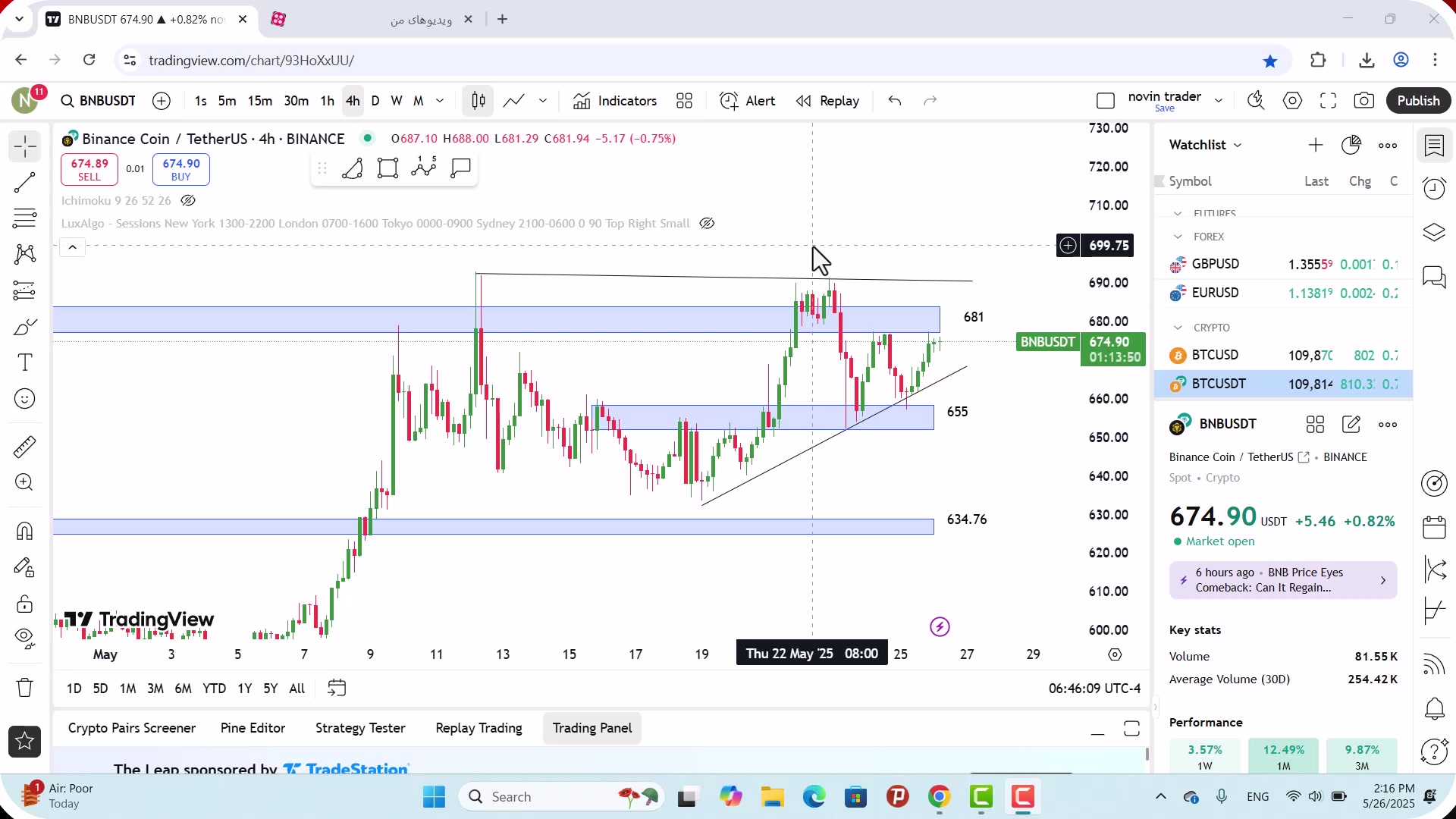1456x819 pixels.
Task: Expand the Watchlist dropdown
Action: [x=1205, y=145]
